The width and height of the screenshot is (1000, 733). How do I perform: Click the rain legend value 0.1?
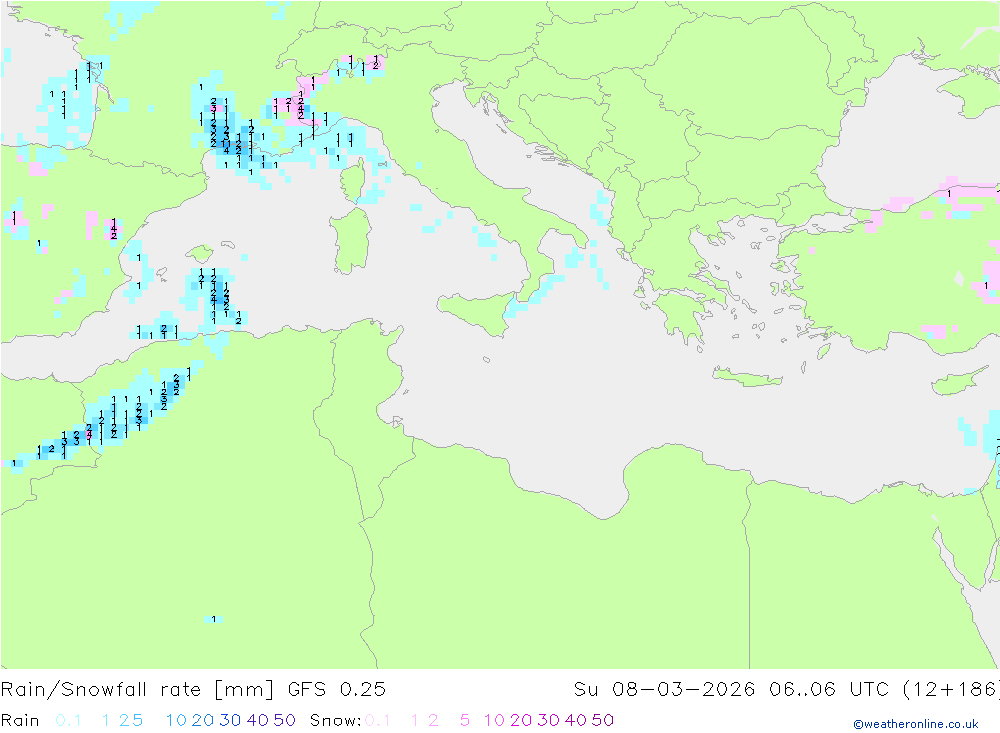tap(68, 720)
